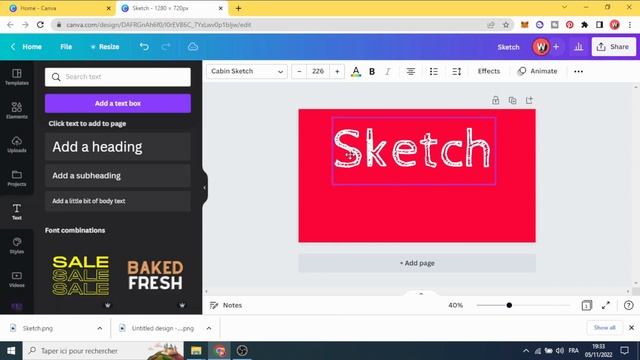This screenshot has width=640, height=360.
Task: Open the Projects sidebar panel
Action: click(17, 178)
